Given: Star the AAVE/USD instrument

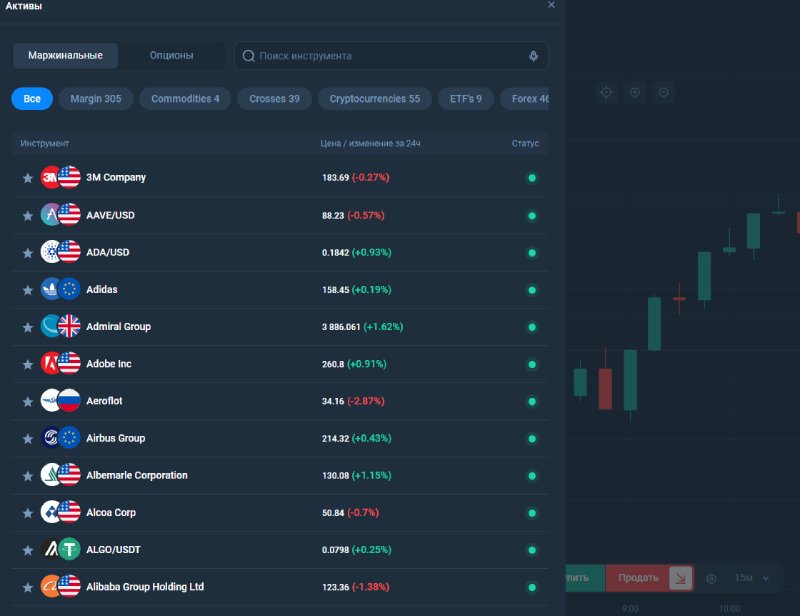Looking at the screenshot, I should (x=28, y=216).
